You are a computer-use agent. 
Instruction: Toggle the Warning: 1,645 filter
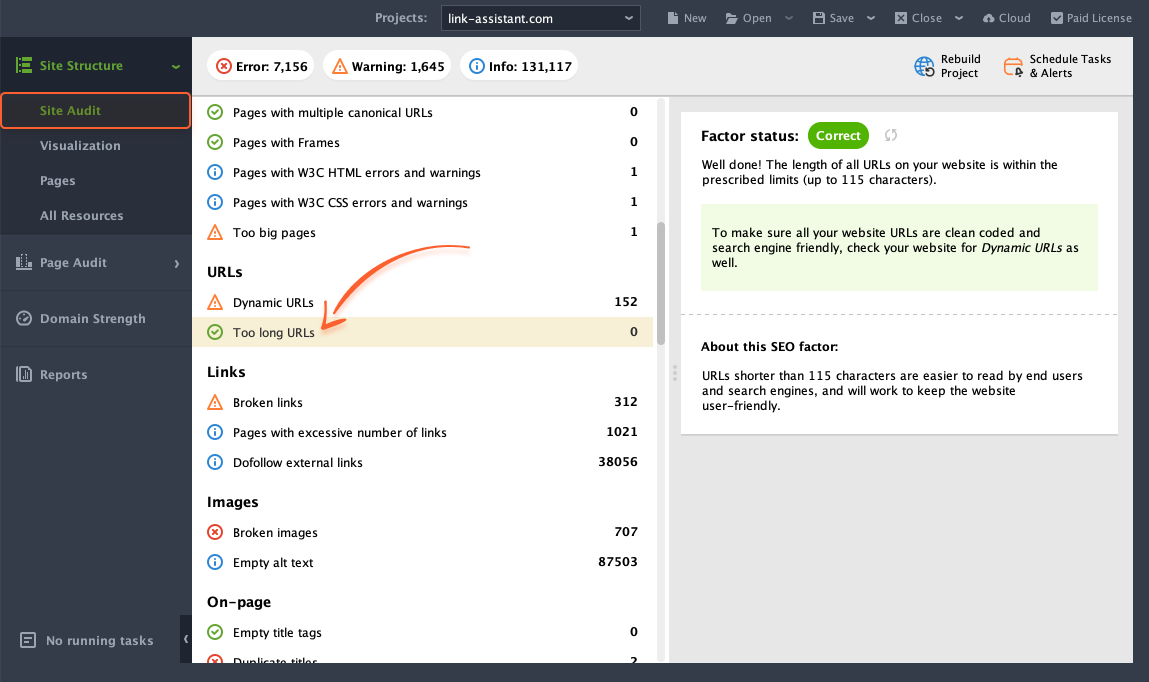[x=388, y=66]
